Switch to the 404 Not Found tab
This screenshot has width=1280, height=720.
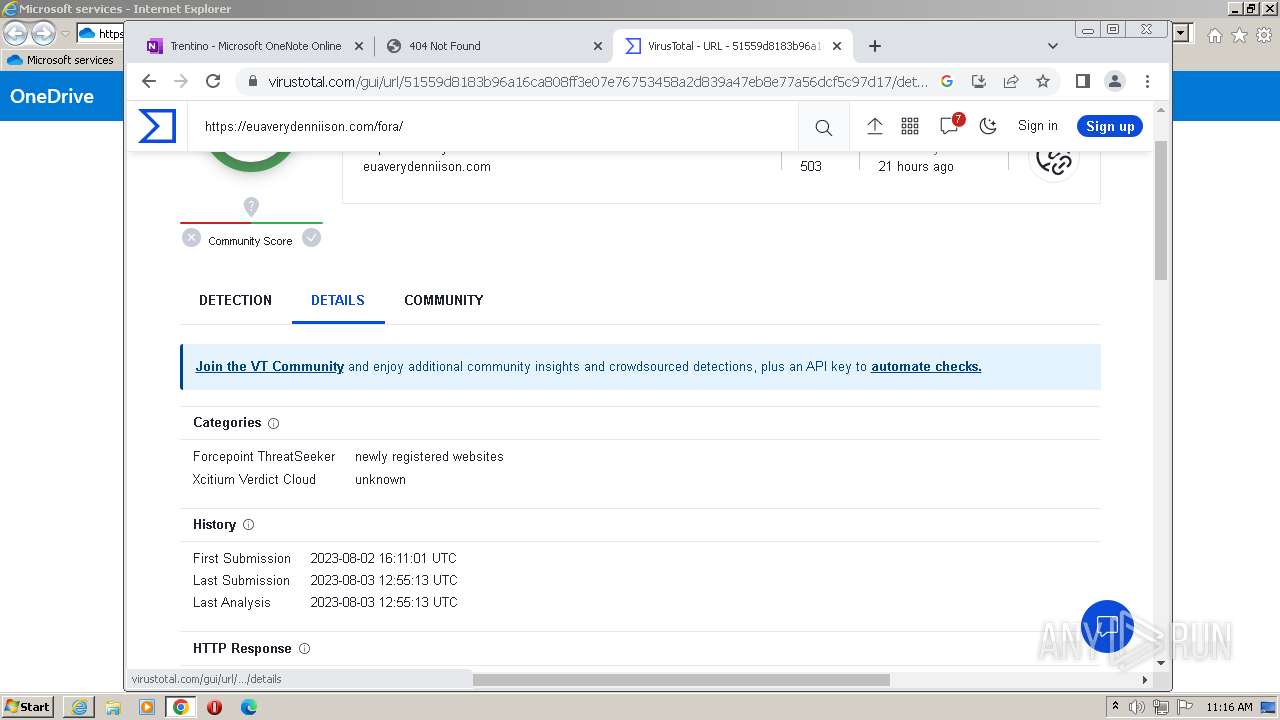[494, 46]
